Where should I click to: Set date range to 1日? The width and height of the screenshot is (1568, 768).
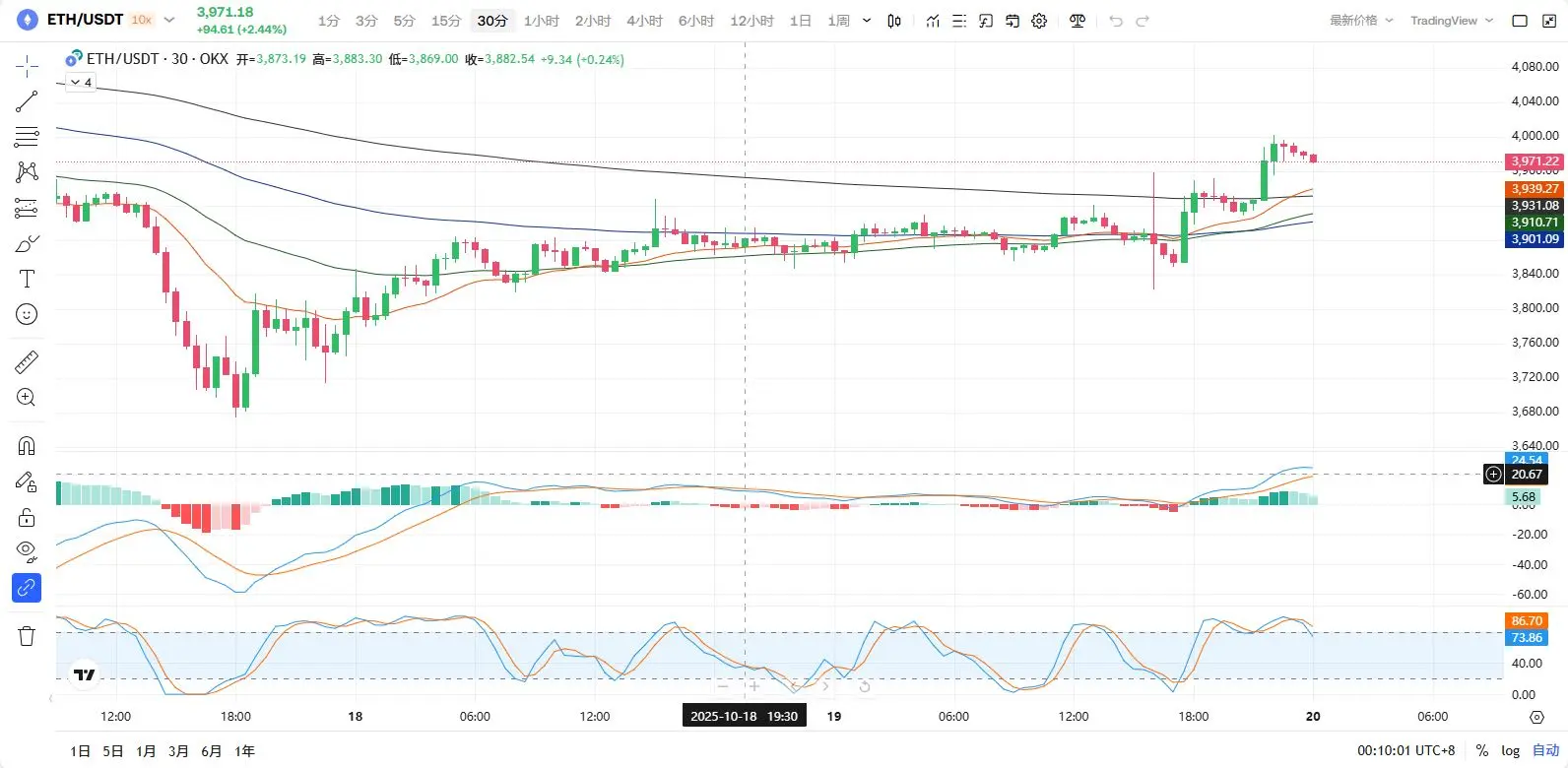click(x=81, y=751)
